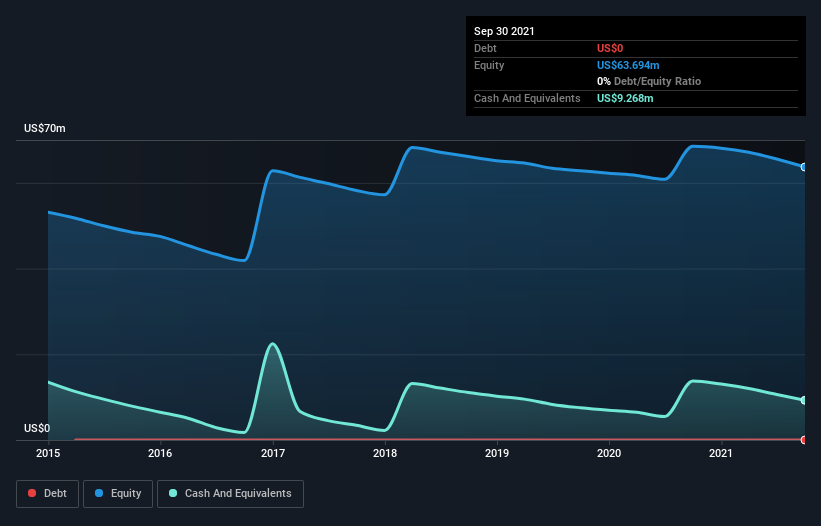Click the US$70m axis label
This screenshot has width=821, height=526.
point(45,128)
